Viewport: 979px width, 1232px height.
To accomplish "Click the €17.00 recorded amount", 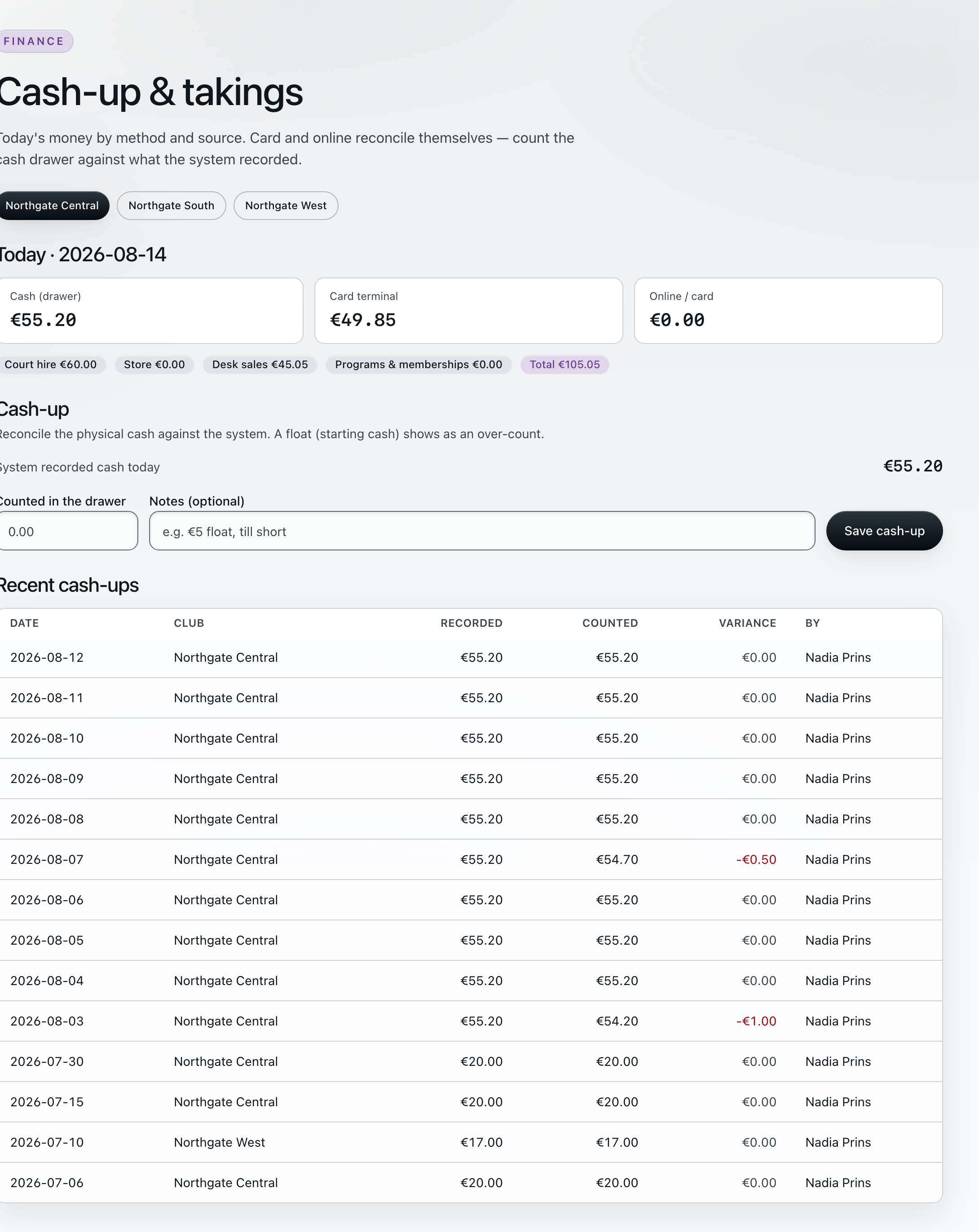I will 482,1142.
